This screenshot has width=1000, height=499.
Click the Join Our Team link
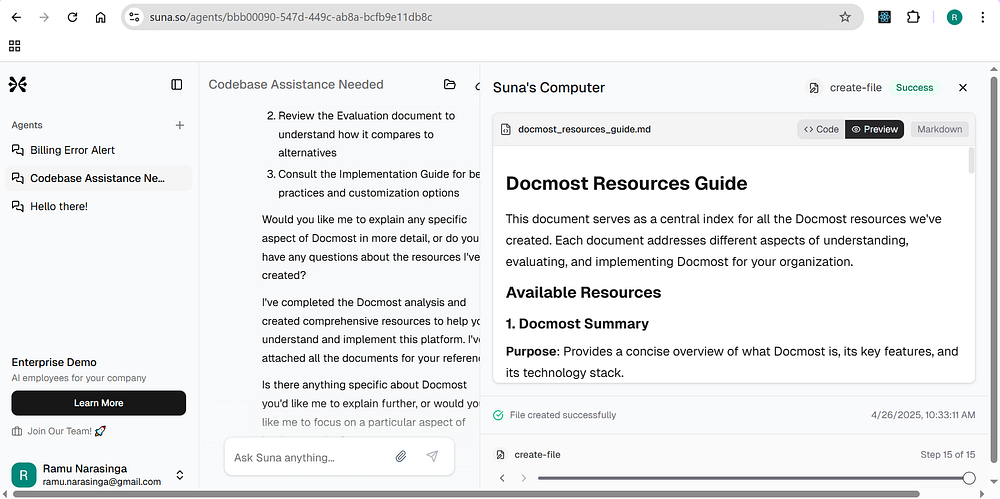59,431
